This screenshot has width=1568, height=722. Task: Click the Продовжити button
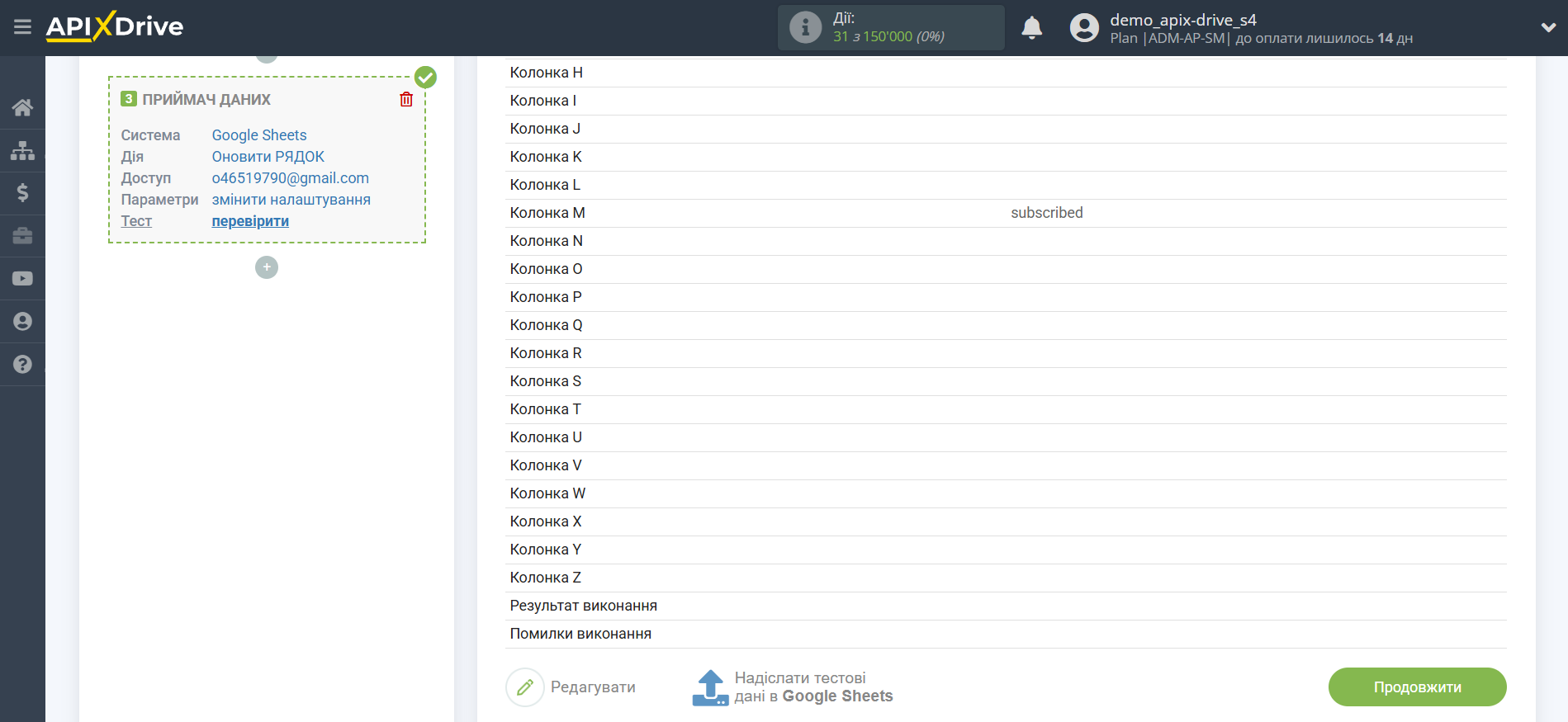pyautogui.click(x=1417, y=687)
